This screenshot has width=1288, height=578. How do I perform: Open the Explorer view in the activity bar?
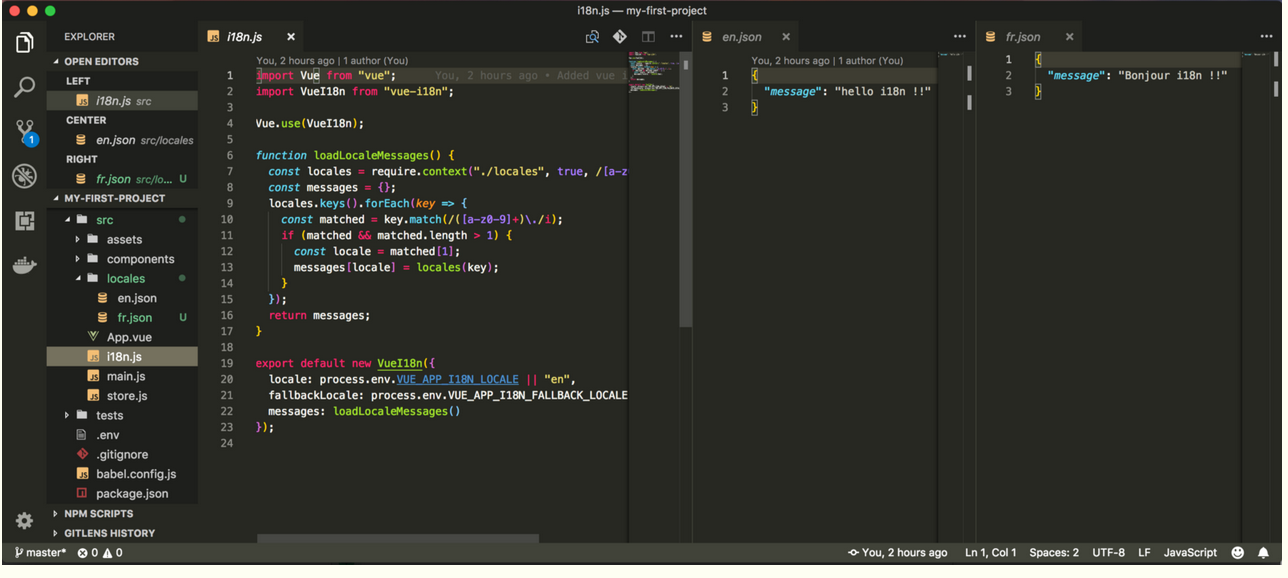click(25, 42)
